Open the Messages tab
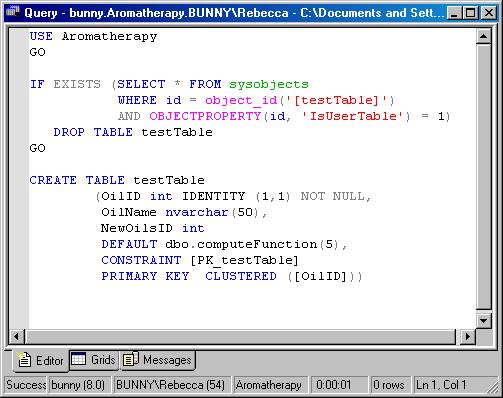Viewport: 503px width, 398px height. 158,360
